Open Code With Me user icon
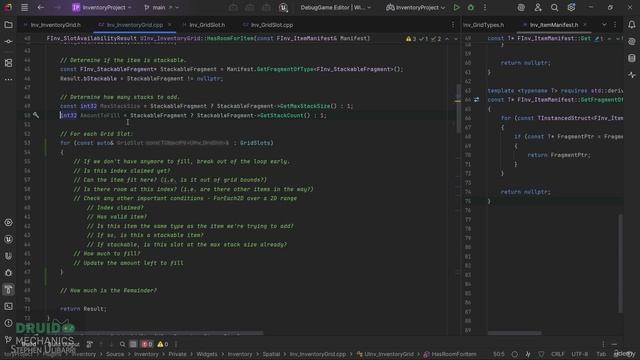The image size is (640, 360). [x=538, y=7]
